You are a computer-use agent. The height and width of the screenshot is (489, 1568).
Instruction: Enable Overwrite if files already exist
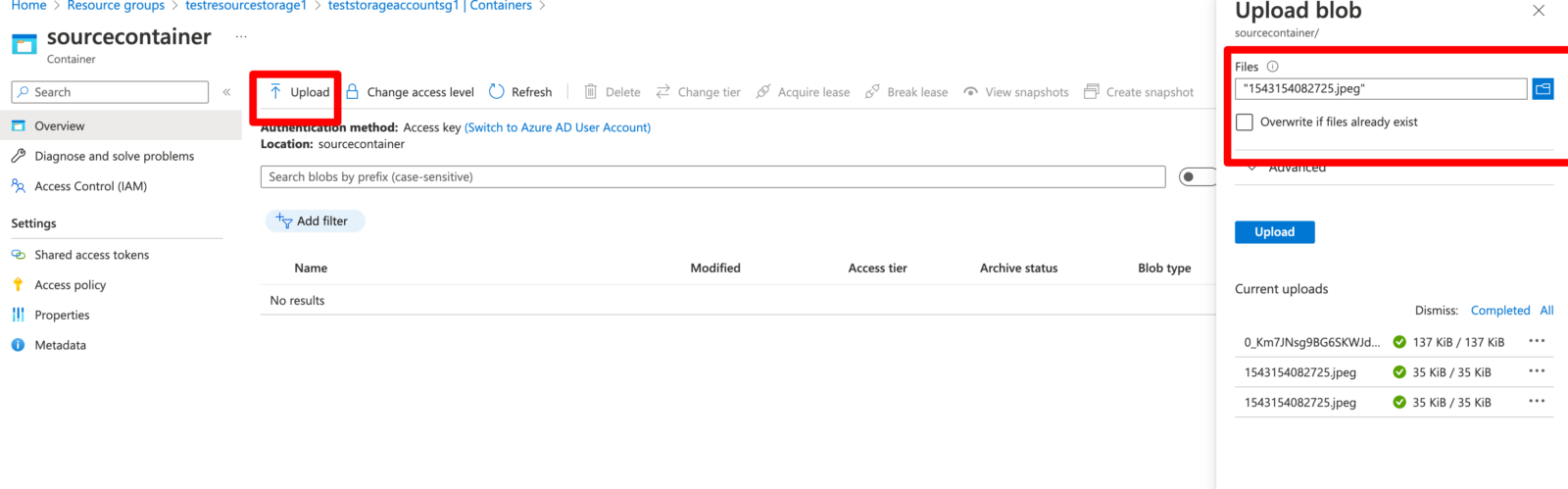[1245, 122]
